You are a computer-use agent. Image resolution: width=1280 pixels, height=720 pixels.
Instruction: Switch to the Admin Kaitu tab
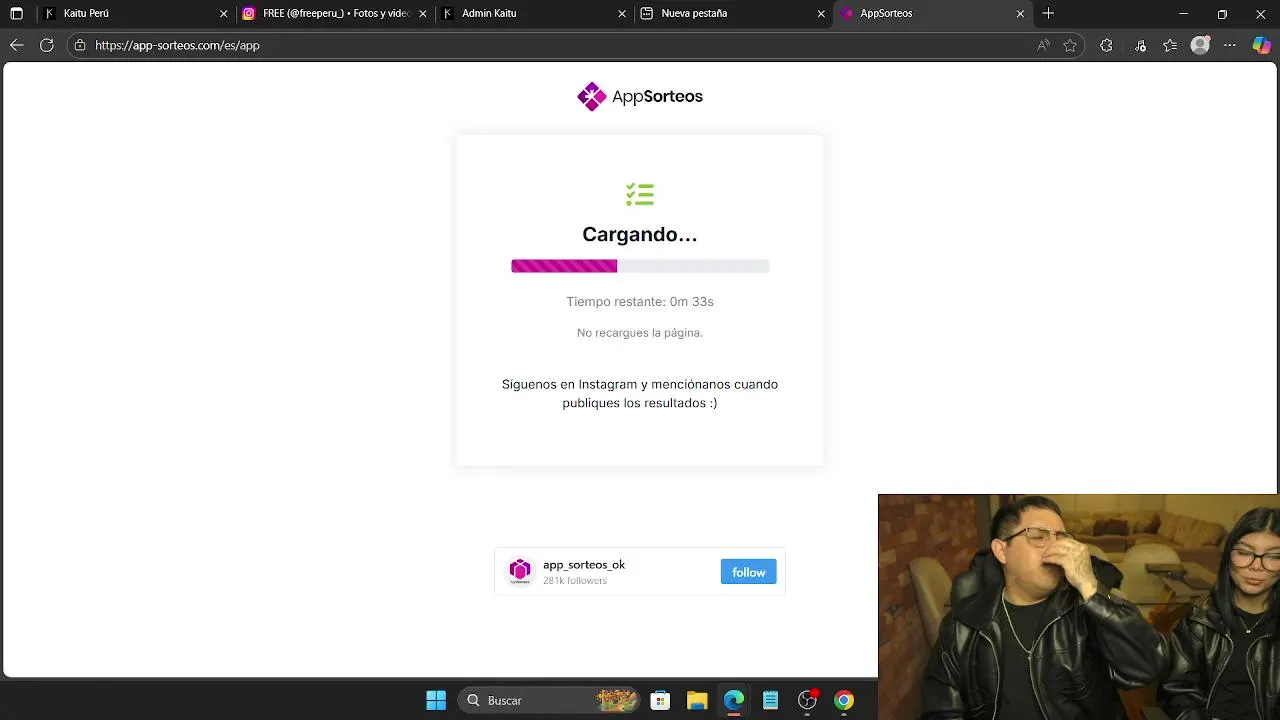point(535,14)
